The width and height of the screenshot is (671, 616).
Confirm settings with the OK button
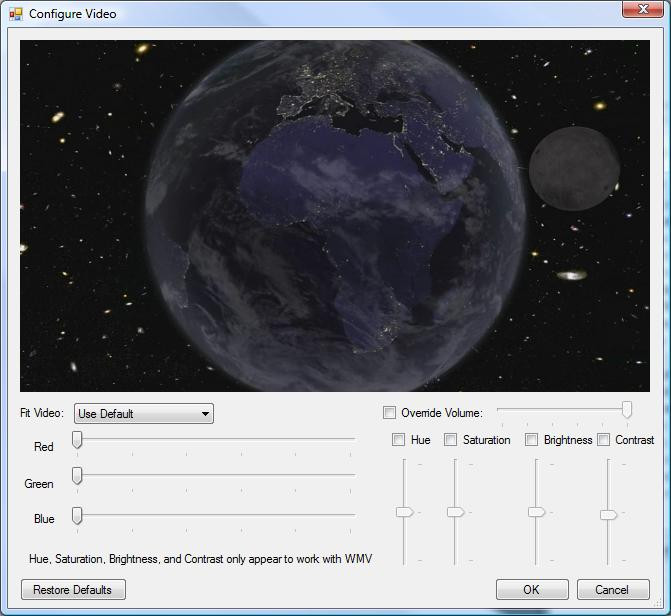(532, 589)
